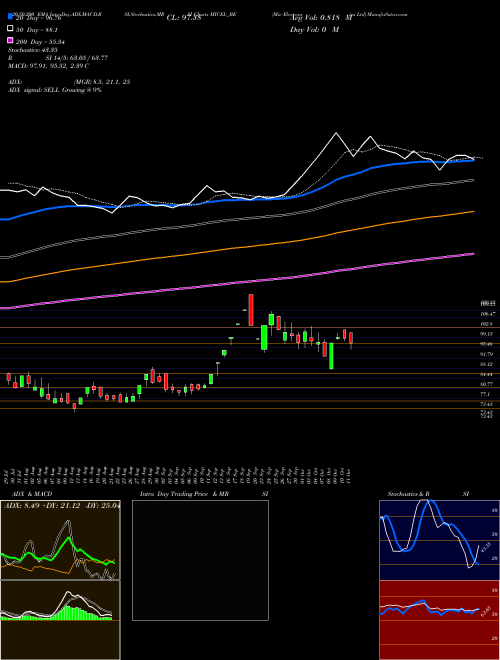Open the ADX line chart thumbnail
This screenshot has width=500, height=660.
[60, 540]
